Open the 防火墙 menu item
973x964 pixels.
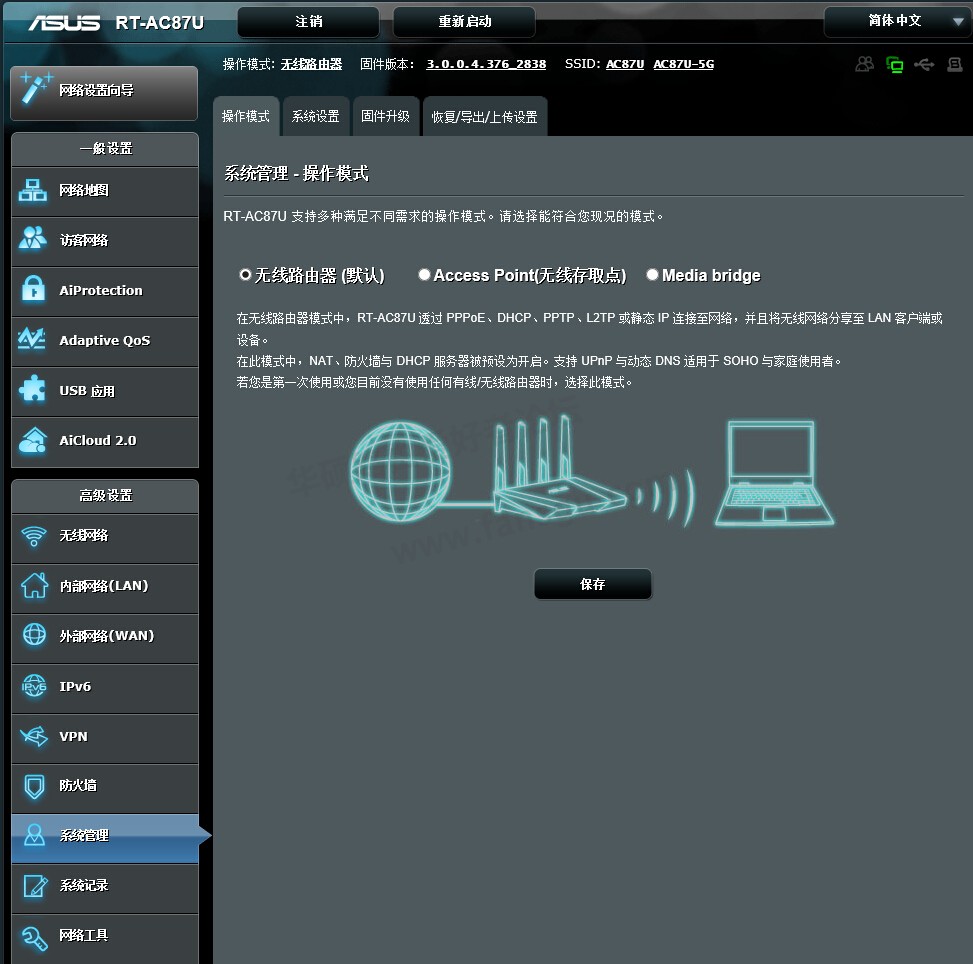point(105,788)
